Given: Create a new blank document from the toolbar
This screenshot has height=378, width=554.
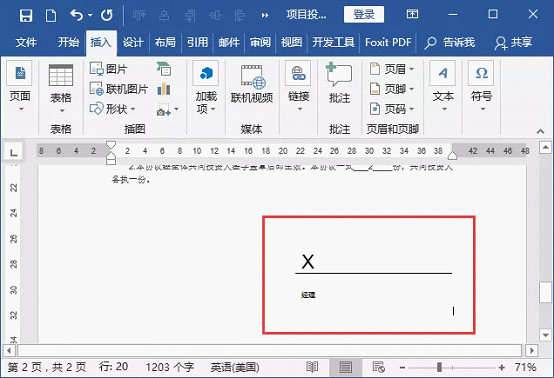Looking at the screenshot, I should (51, 16).
